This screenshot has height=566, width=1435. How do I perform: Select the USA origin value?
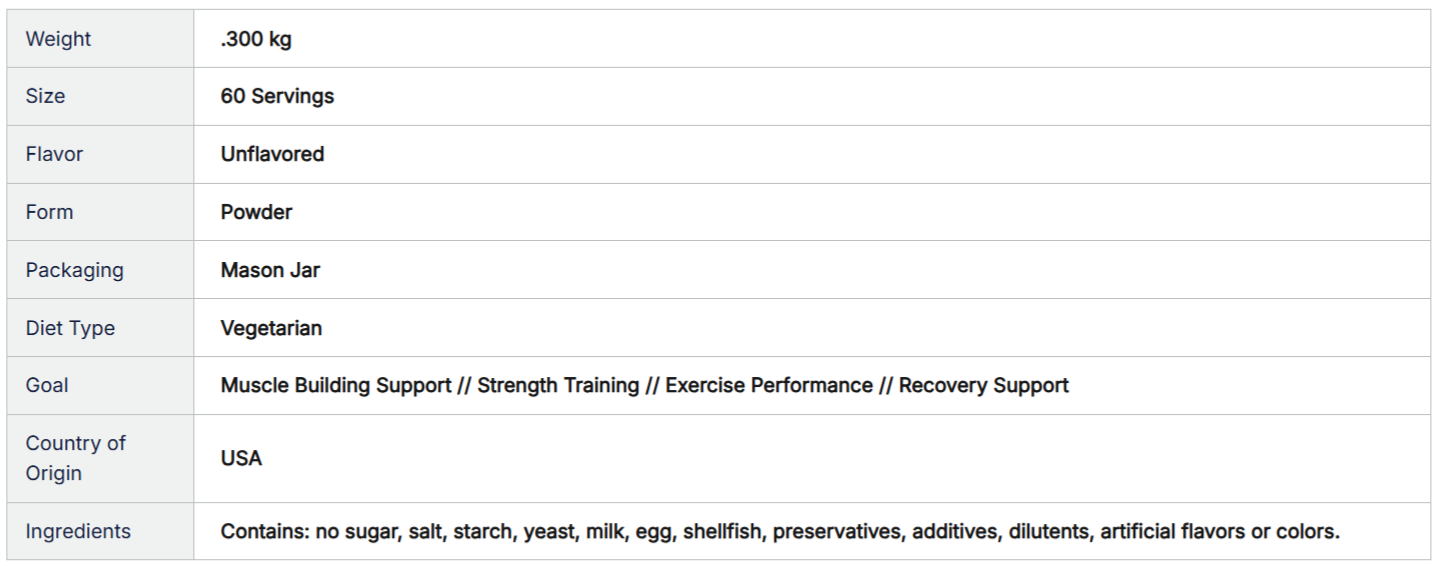coord(241,458)
